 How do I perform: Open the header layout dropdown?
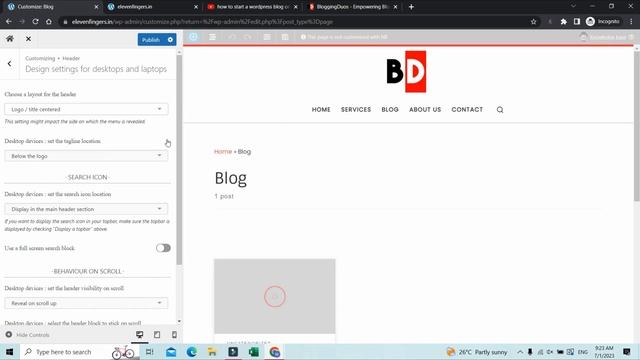(86, 109)
